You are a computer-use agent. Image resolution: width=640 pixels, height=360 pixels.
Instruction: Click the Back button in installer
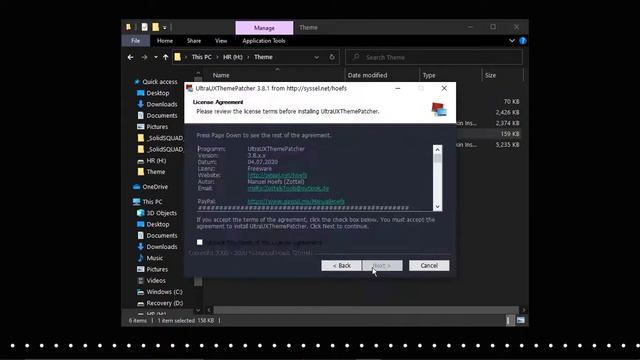[x=341, y=265]
